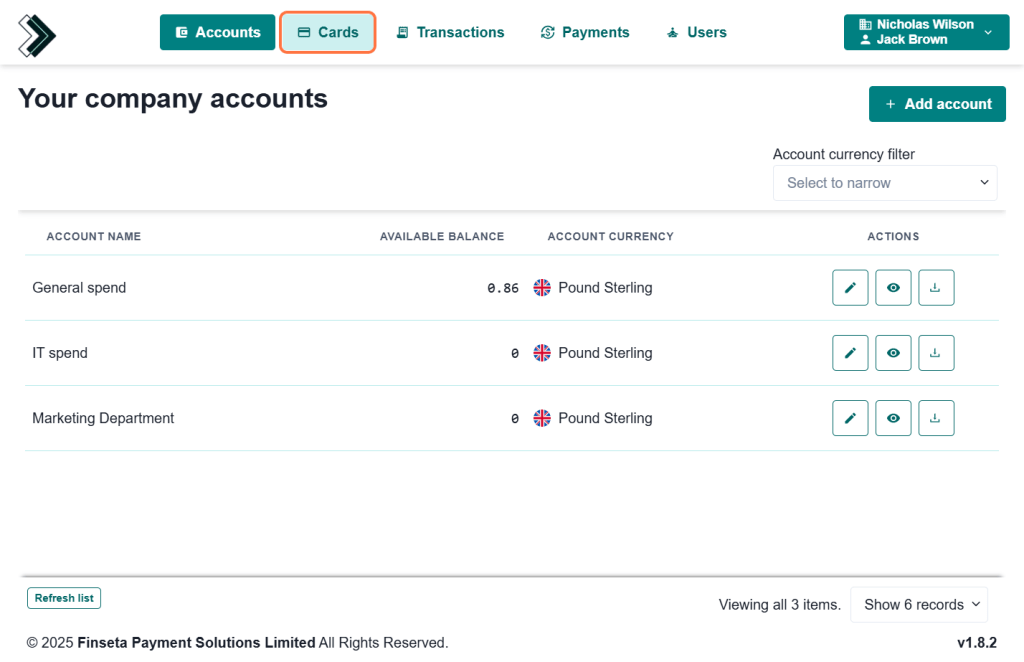View IT spend account details

click(893, 353)
